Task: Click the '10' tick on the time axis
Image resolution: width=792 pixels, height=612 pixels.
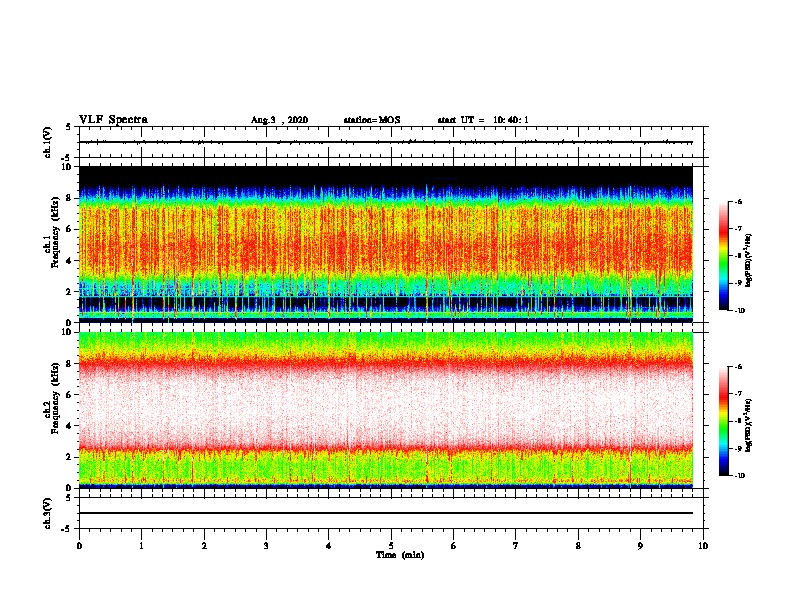Action: pyautogui.click(x=703, y=546)
